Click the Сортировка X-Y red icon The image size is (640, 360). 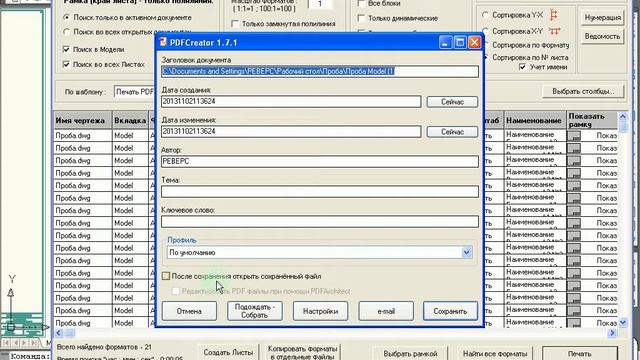(554, 31)
